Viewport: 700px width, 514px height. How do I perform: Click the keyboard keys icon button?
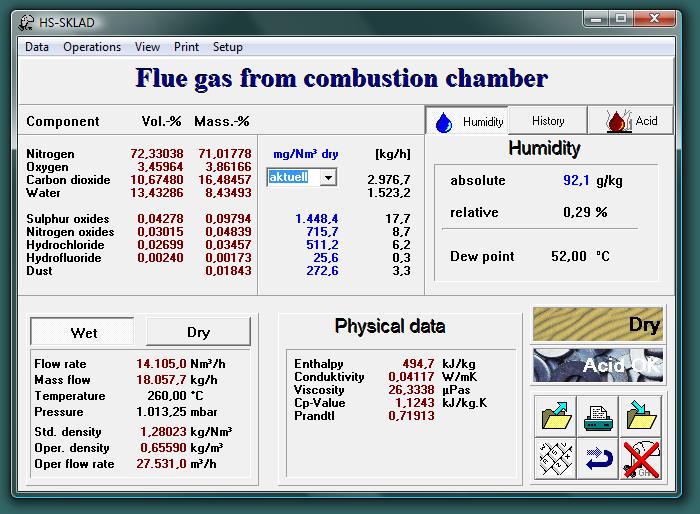click(x=553, y=459)
